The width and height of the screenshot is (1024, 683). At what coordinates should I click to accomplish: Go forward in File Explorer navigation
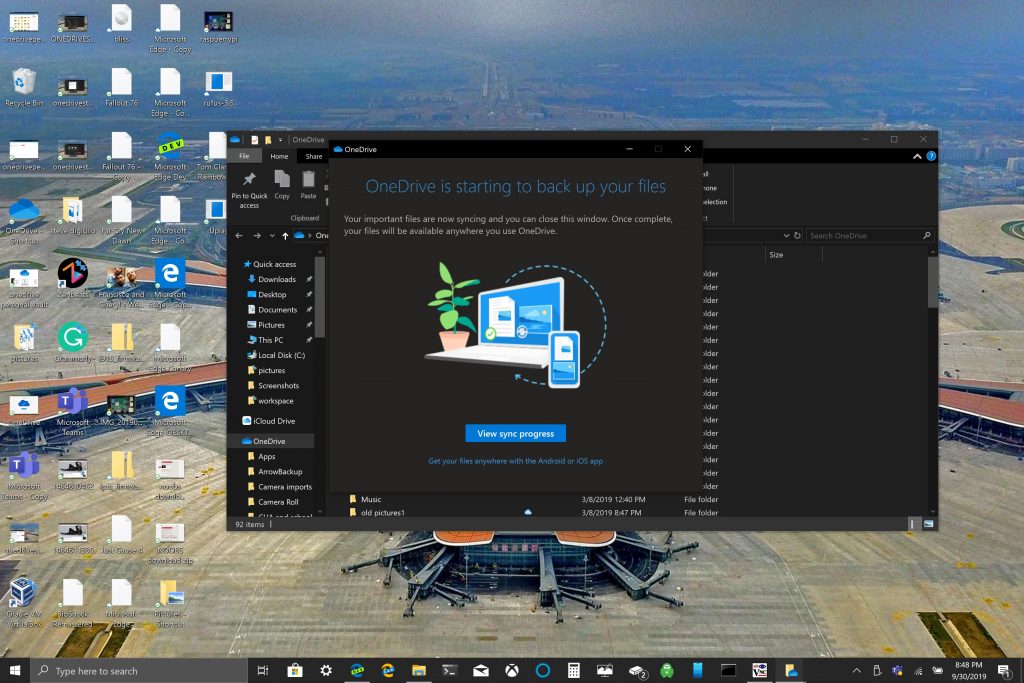click(257, 236)
